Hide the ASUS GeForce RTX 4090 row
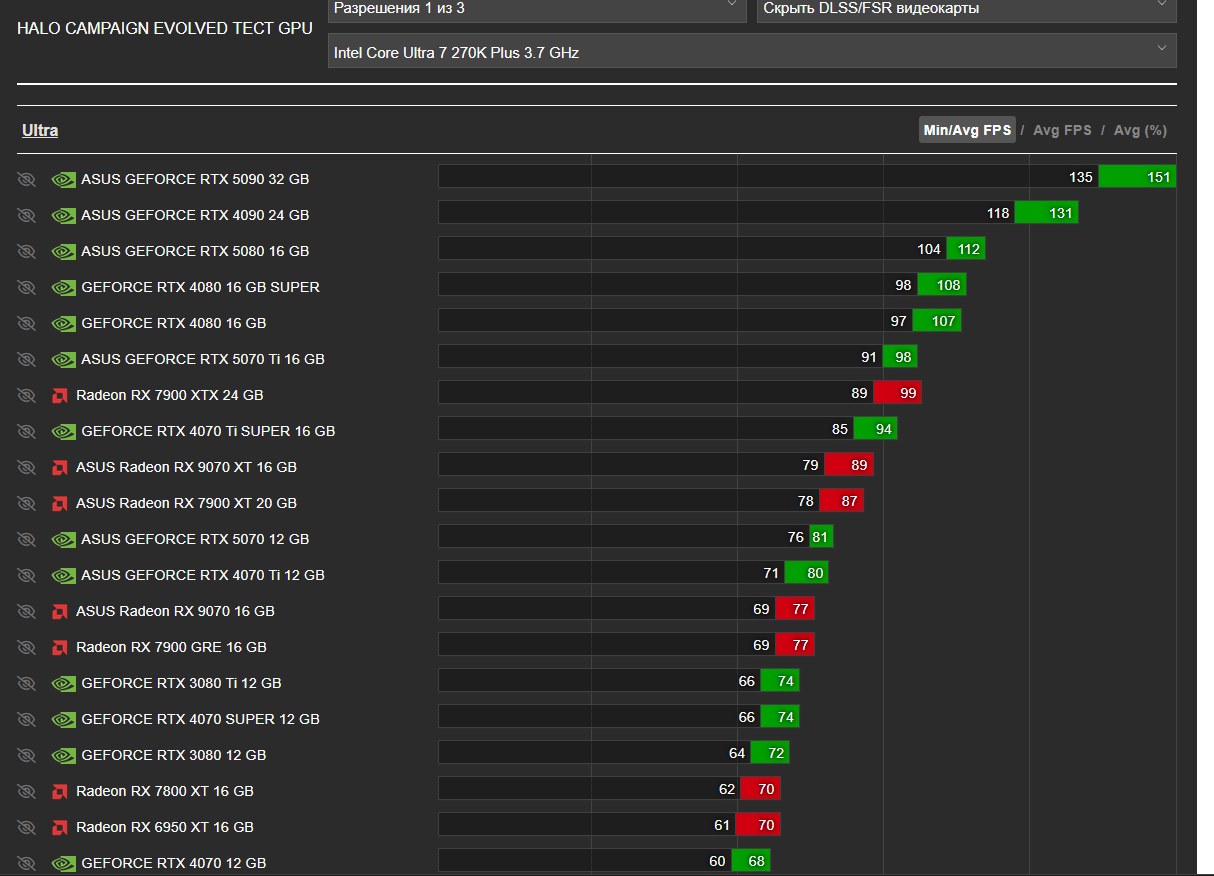Viewport: 1214px width, 876px height. point(27,215)
